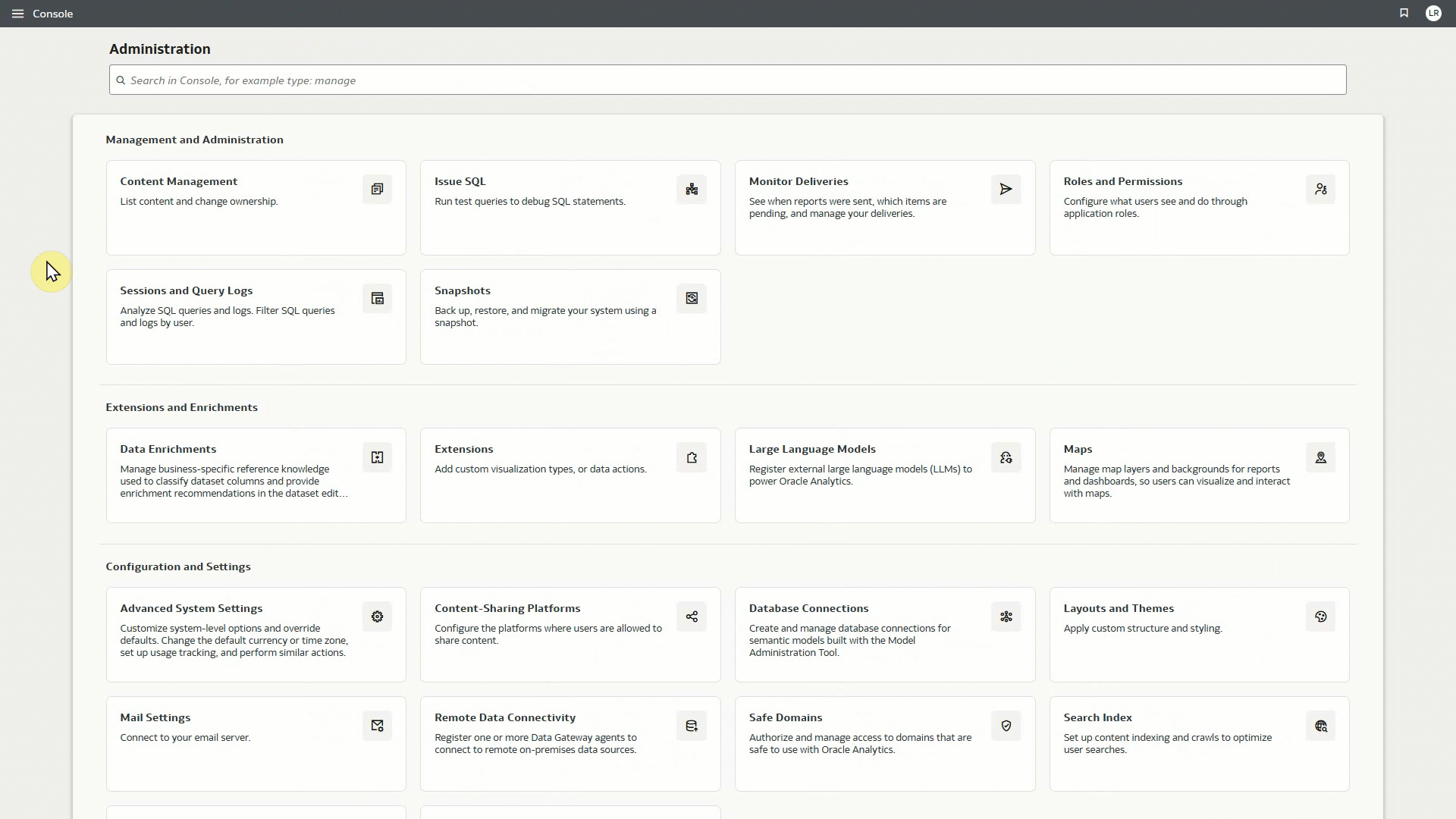Click the Remote Data Connectivity icon

point(691,725)
